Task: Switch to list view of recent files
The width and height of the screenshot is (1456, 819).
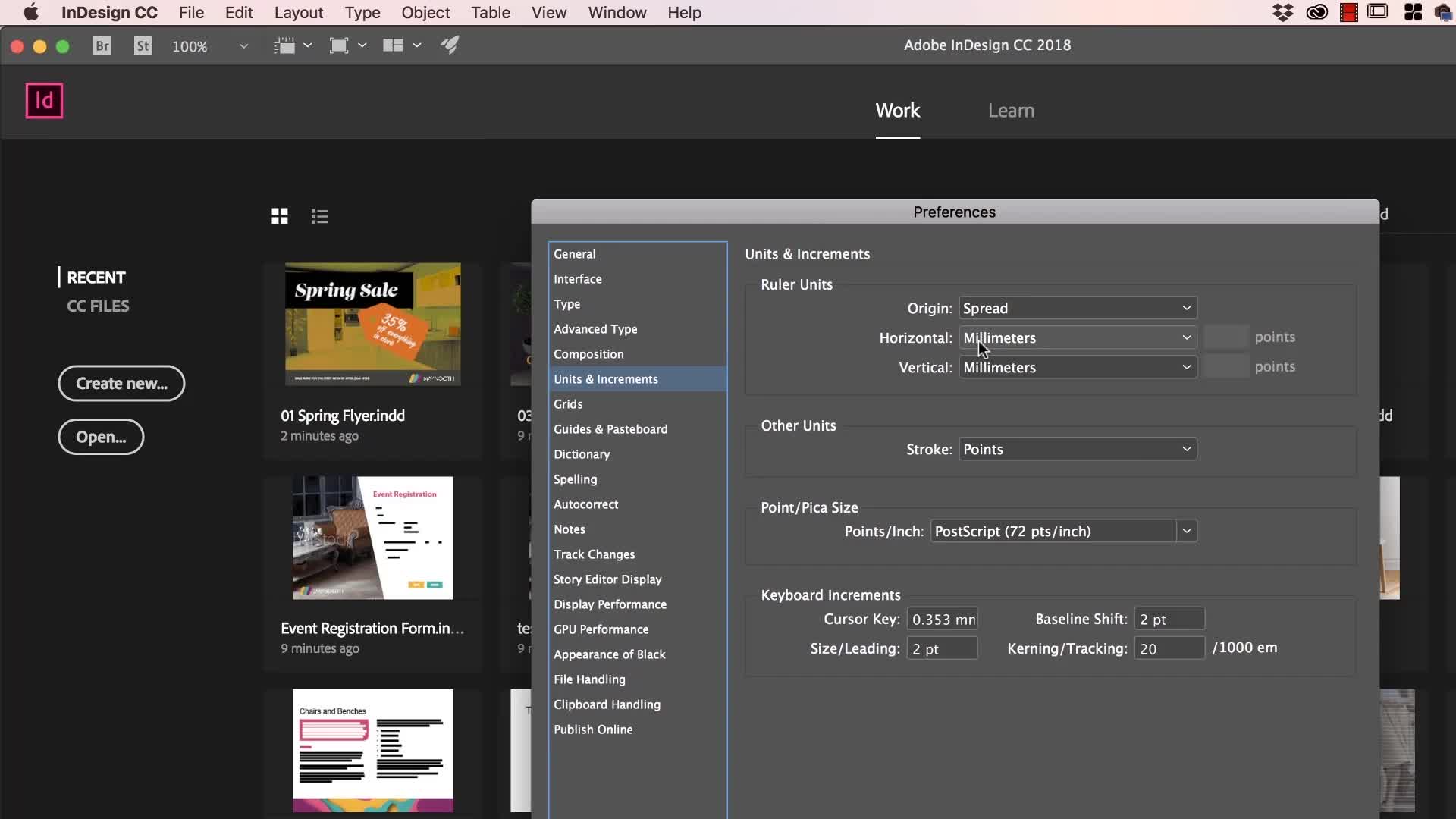Action: coord(319,217)
